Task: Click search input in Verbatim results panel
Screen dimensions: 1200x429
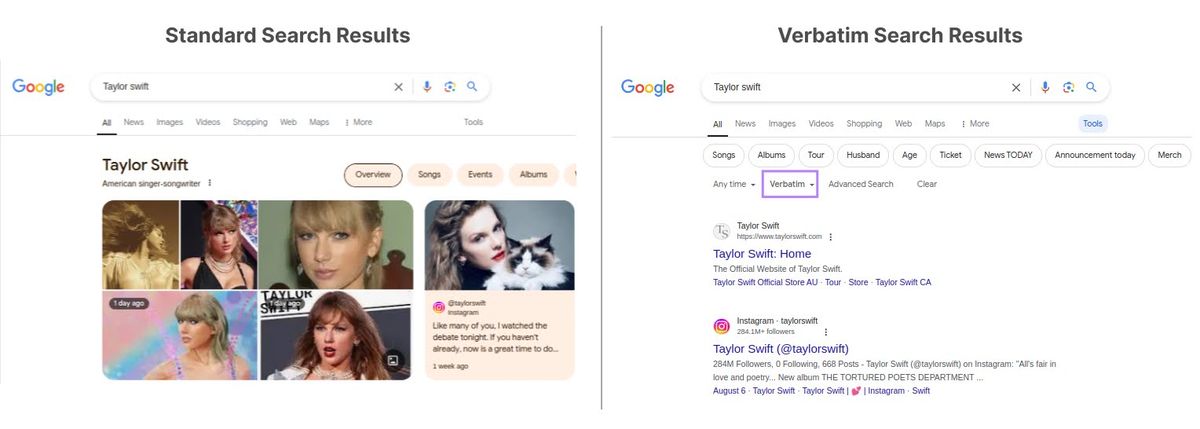Action: (x=857, y=87)
